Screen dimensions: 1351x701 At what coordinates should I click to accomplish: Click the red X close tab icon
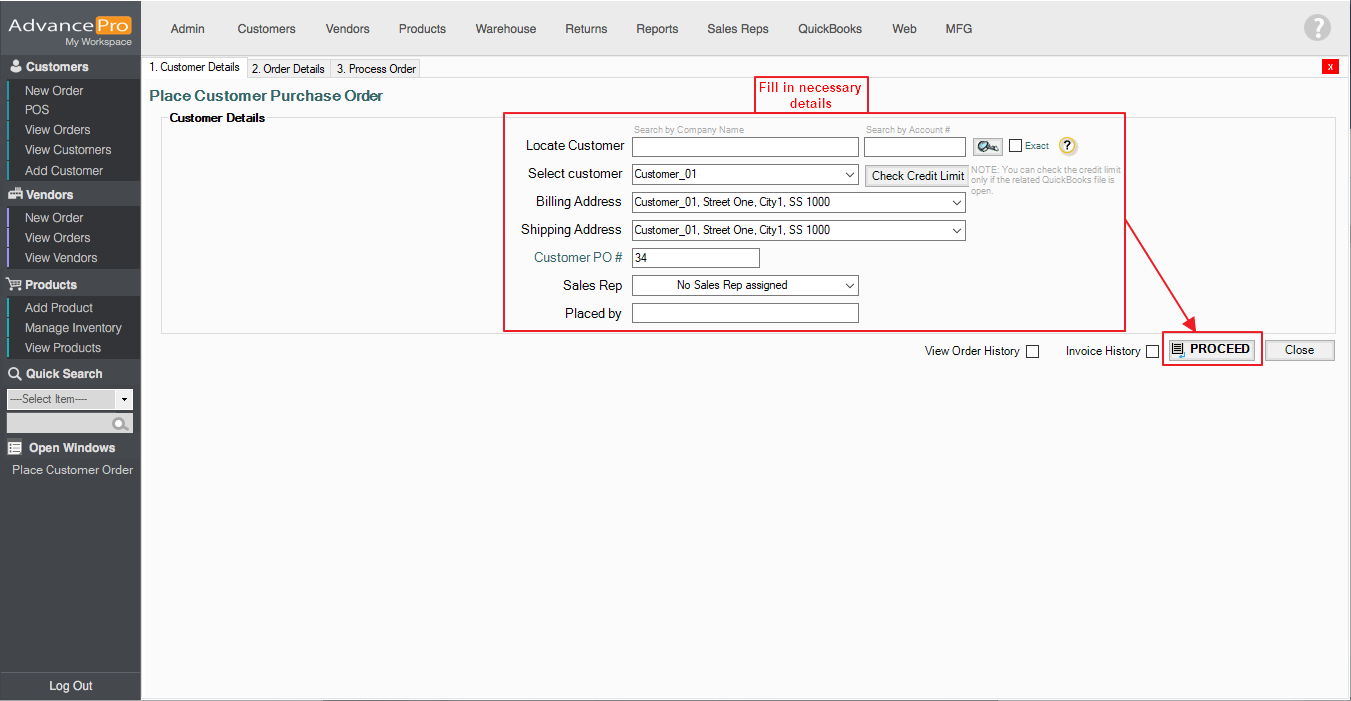click(x=1330, y=67)
